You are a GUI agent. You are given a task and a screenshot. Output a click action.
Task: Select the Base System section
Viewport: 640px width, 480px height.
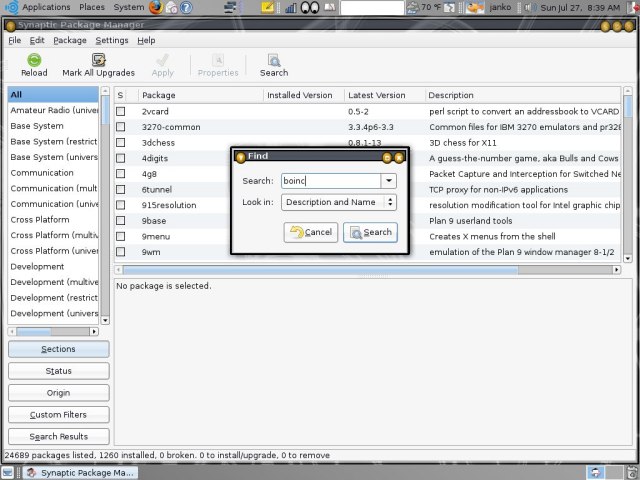point(53,126)
